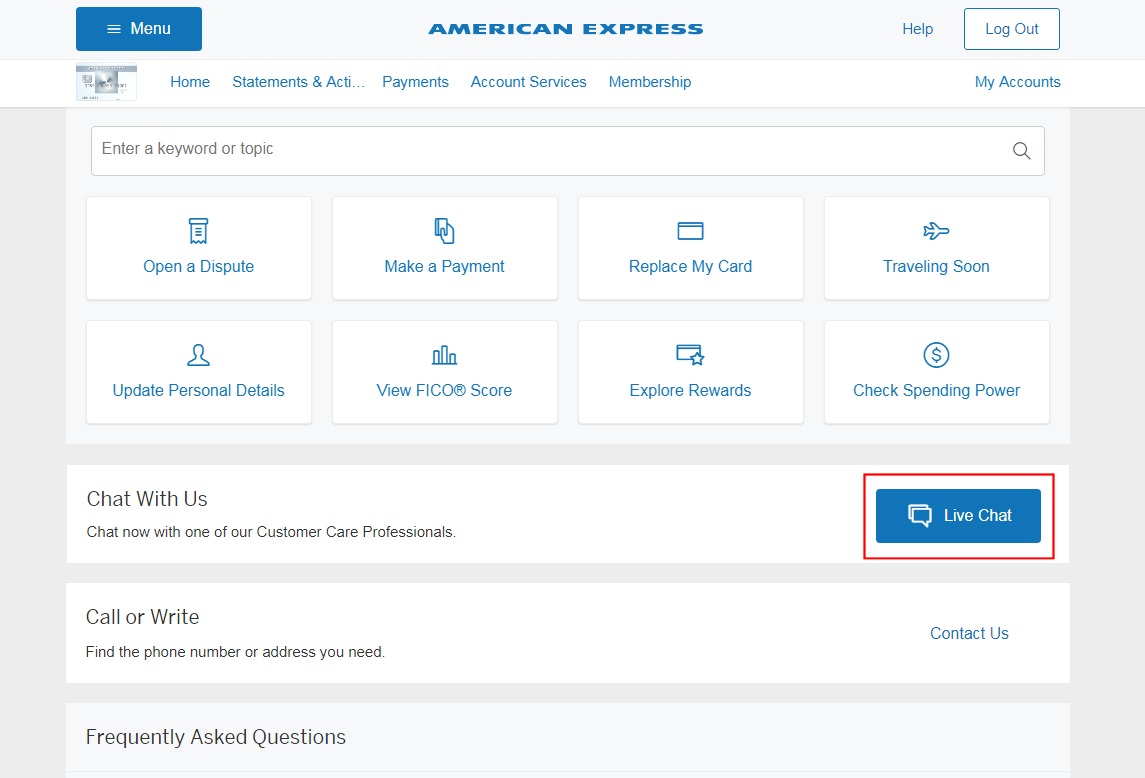The height and width of the screenshot is (778, 1145).
Task: Click the American Express logo
Action: [x=566, y=29]
